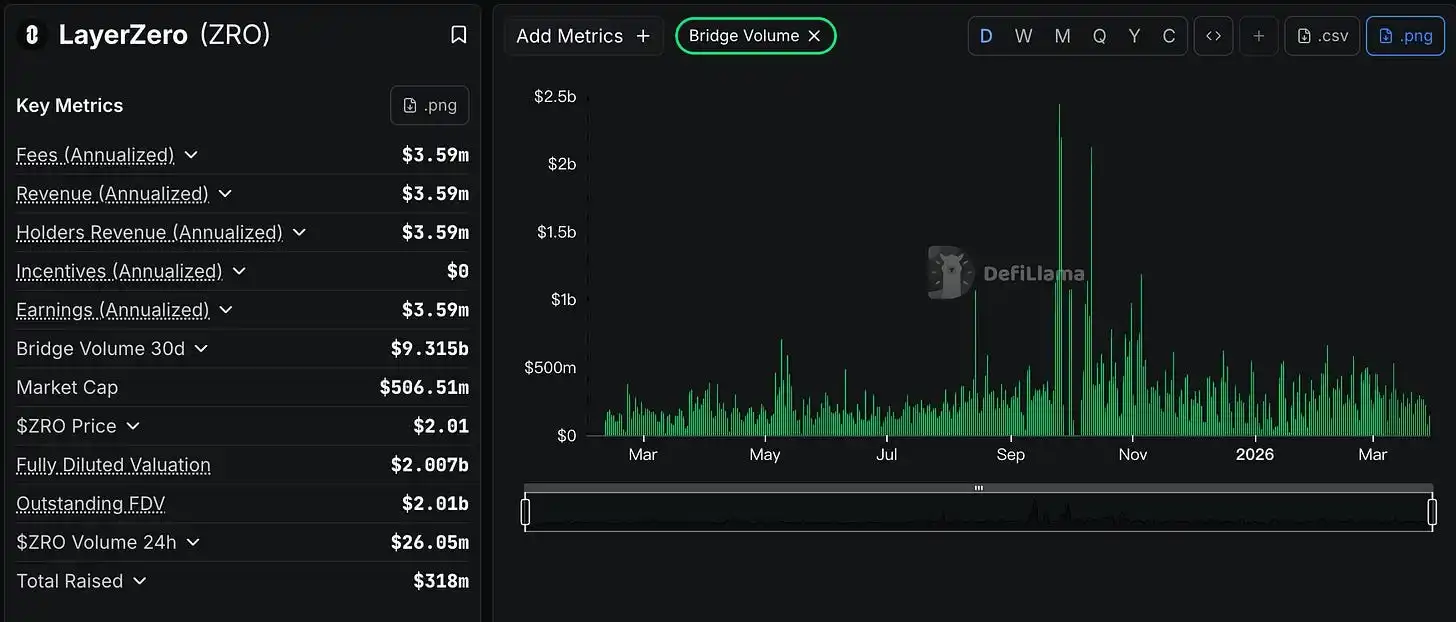The height and width of the screenshot is (622, 1456).
Task: Click the LayerZero logo
Action: (x=31, y=34)
